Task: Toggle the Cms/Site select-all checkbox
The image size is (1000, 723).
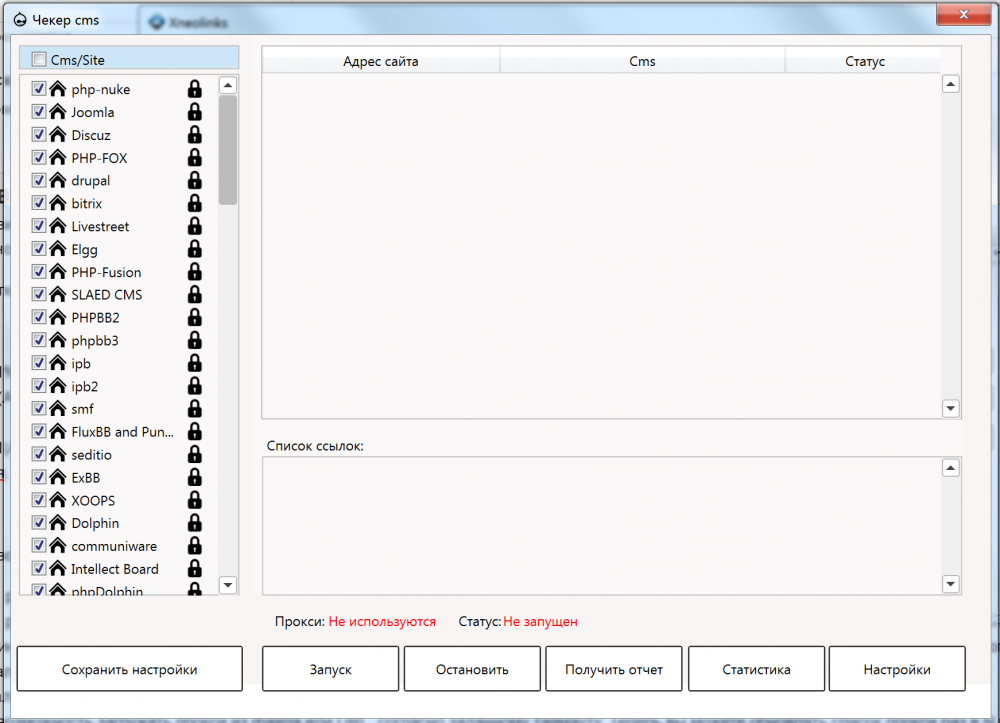Action: [39, 59]
